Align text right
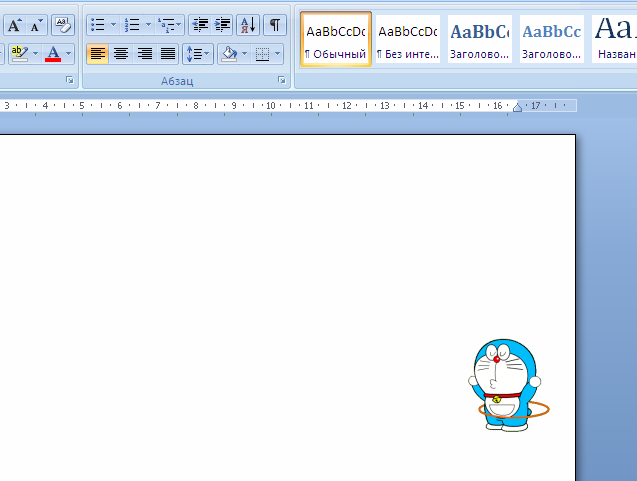This screenshot has height=481, width=637. tap(144, 54)
